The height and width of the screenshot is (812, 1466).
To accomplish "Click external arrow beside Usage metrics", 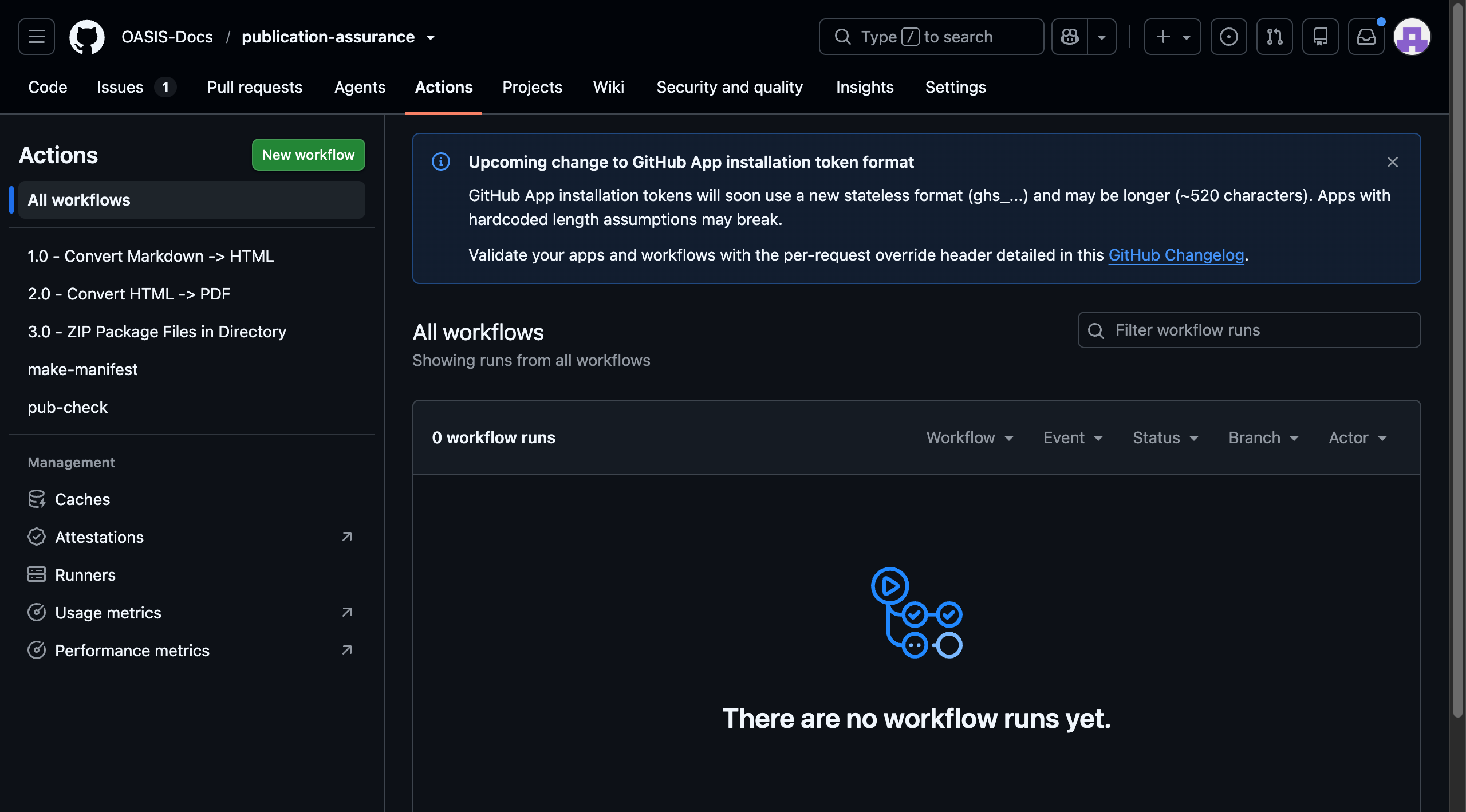I will pyautogui.click(x=346, y=612).
